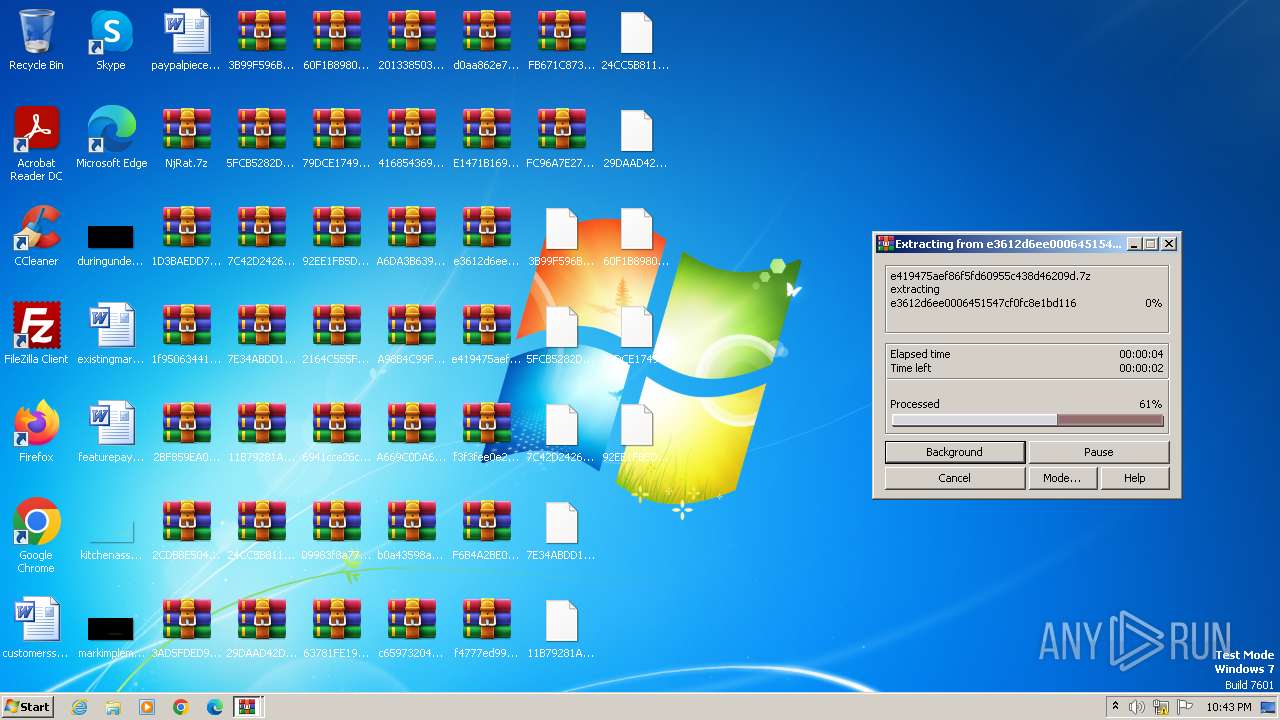Open the Recycle Bin icon
The width and height of the screenshot is (1280, 720).
[x=36, y=33]
